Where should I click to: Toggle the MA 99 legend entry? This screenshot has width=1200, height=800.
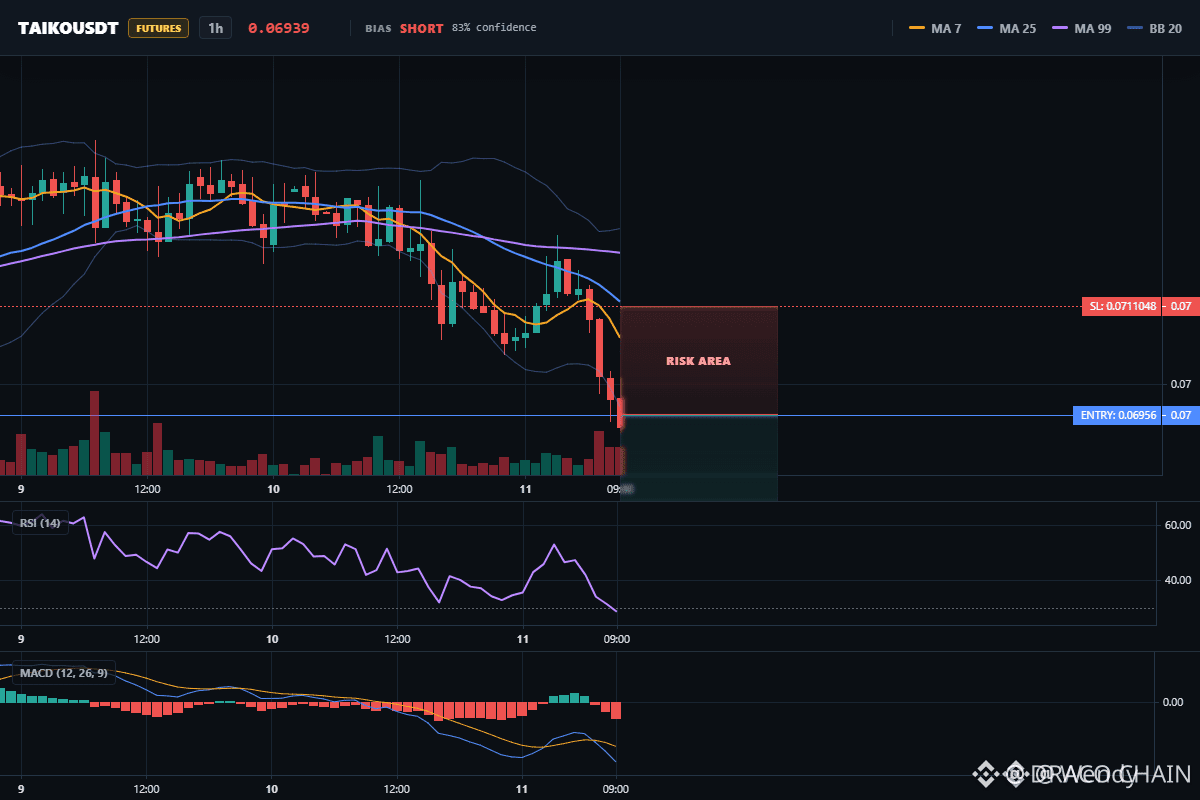pos(1082,28)
